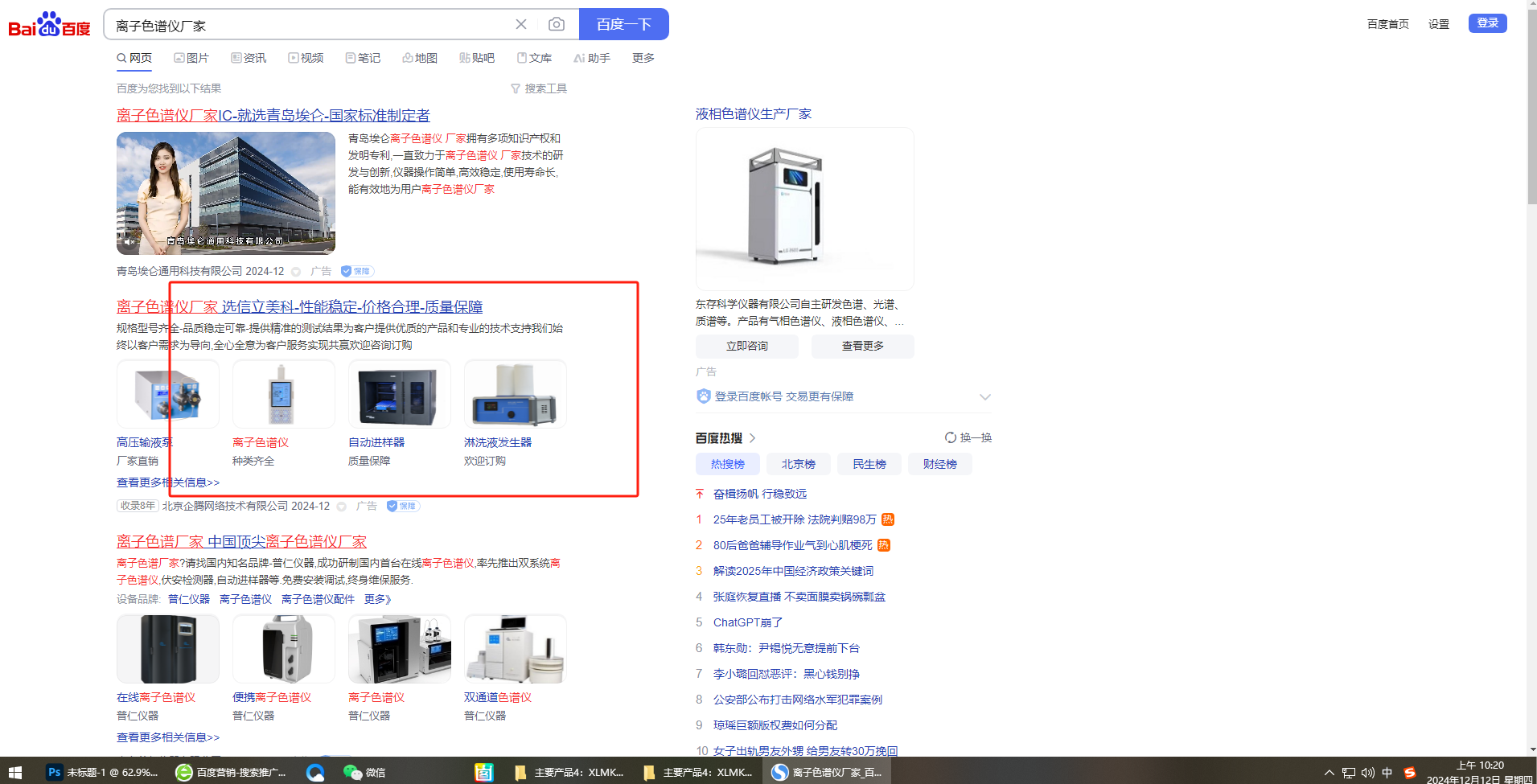Switch to the 地图 tab
This screenshot has width=1537, height=784.
(420, 58)
